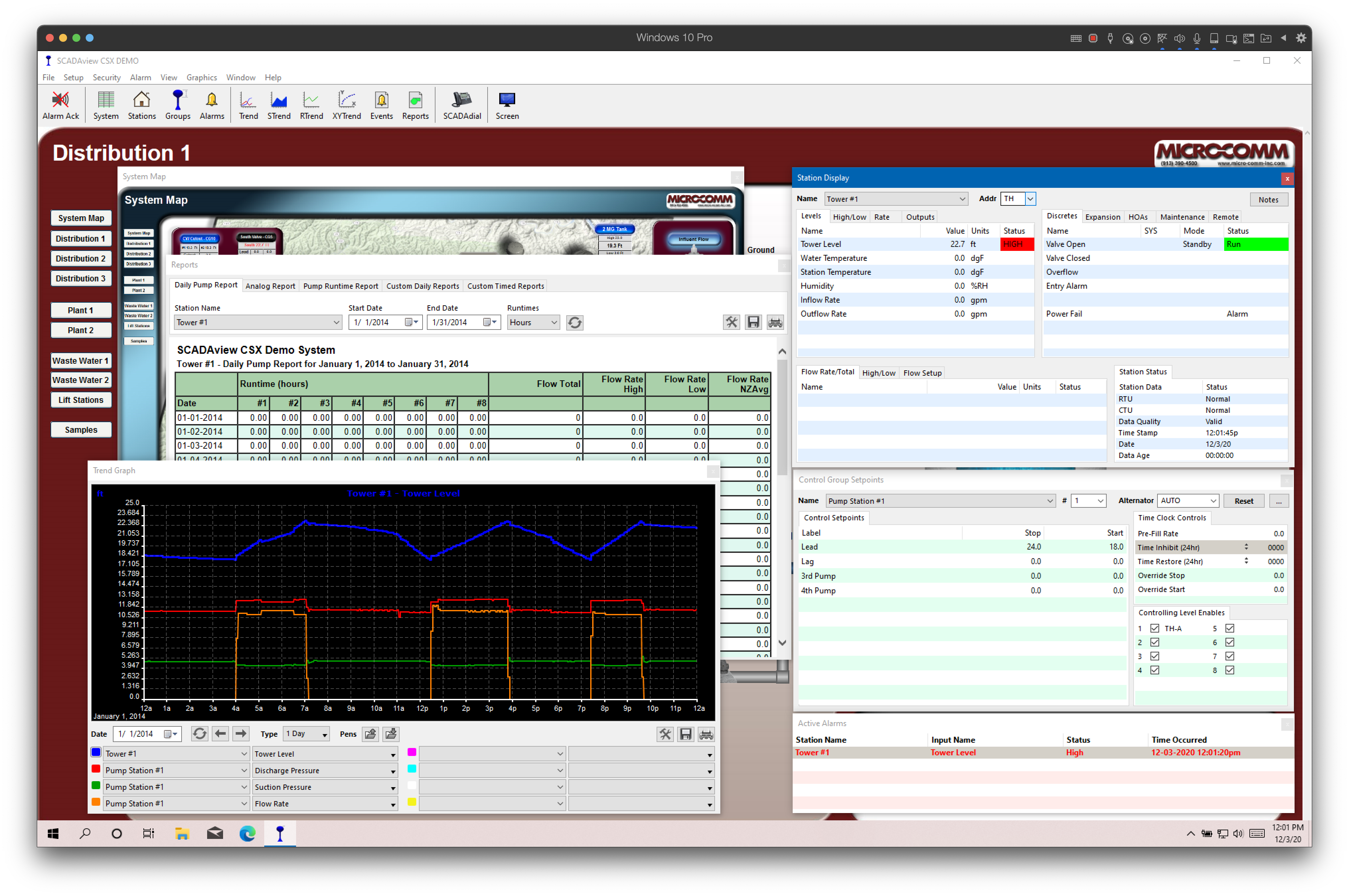Open the Samples screen

81,430
